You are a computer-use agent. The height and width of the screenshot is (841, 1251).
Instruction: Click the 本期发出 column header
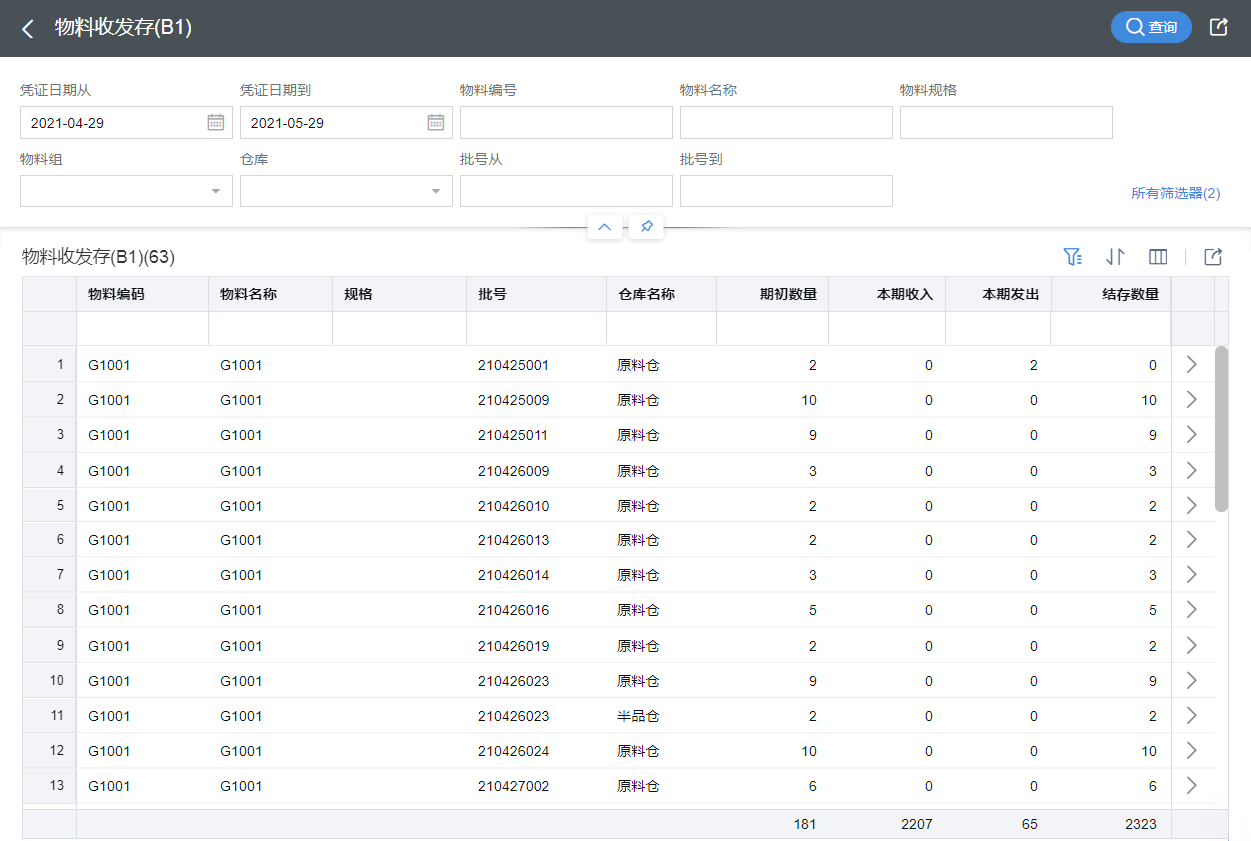point(998,294)
